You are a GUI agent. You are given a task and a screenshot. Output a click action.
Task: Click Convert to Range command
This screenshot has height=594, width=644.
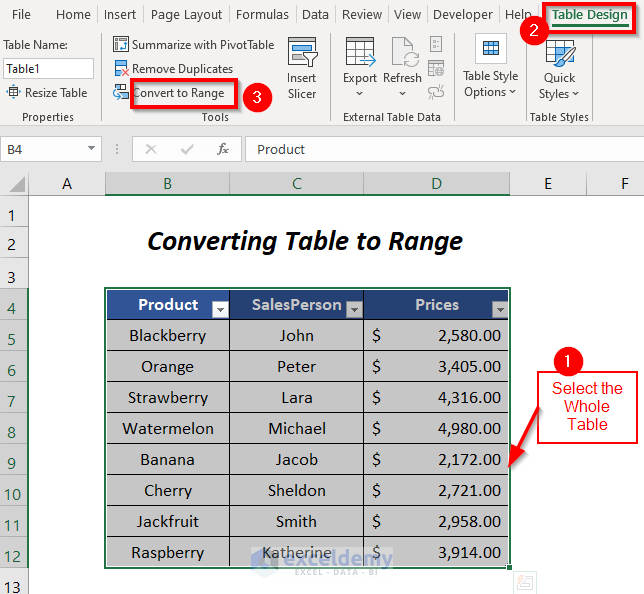point(176,93)
